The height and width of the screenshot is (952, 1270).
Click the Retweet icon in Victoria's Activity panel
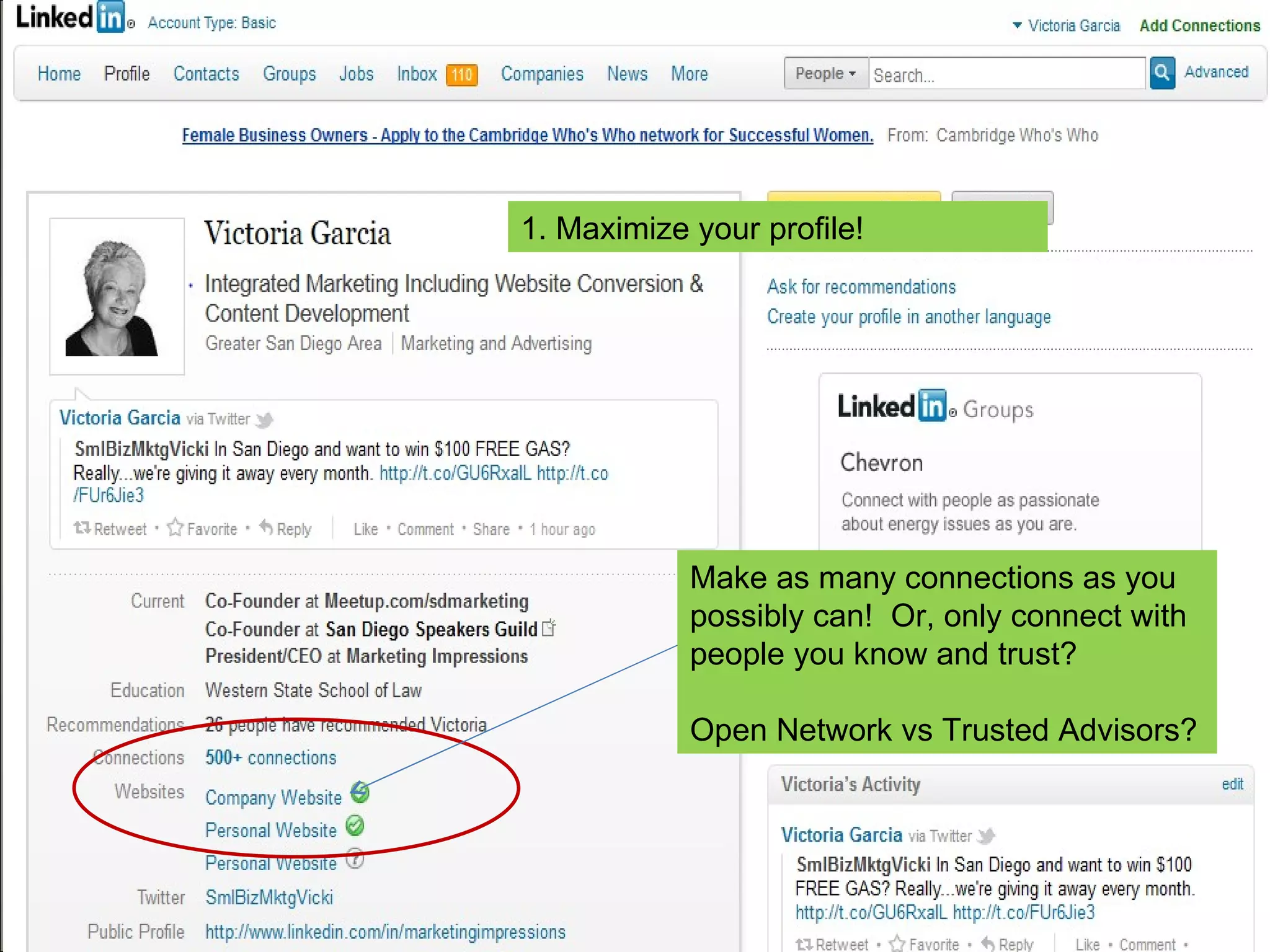click(x=804, y=944)
